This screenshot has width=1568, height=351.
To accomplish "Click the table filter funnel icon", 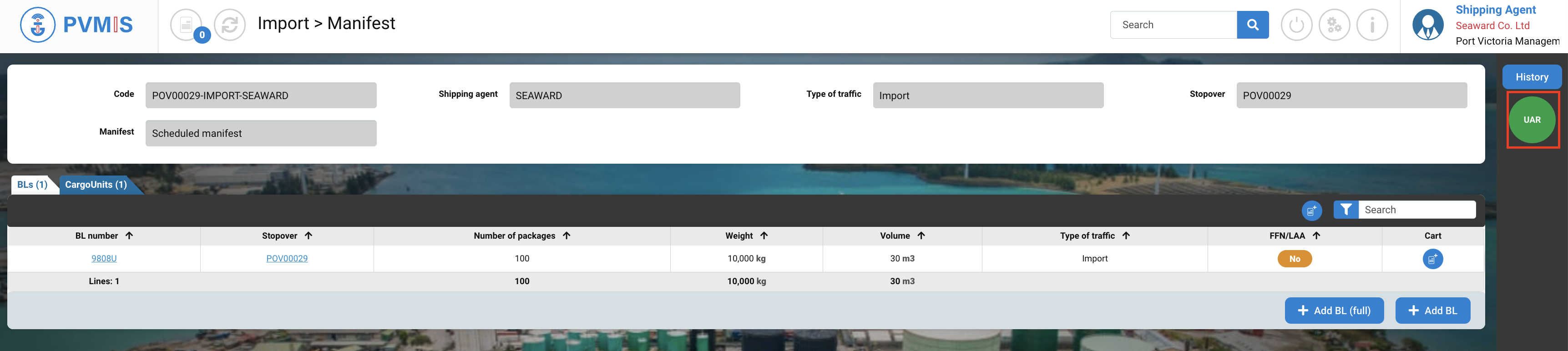I will [1346, 210].
